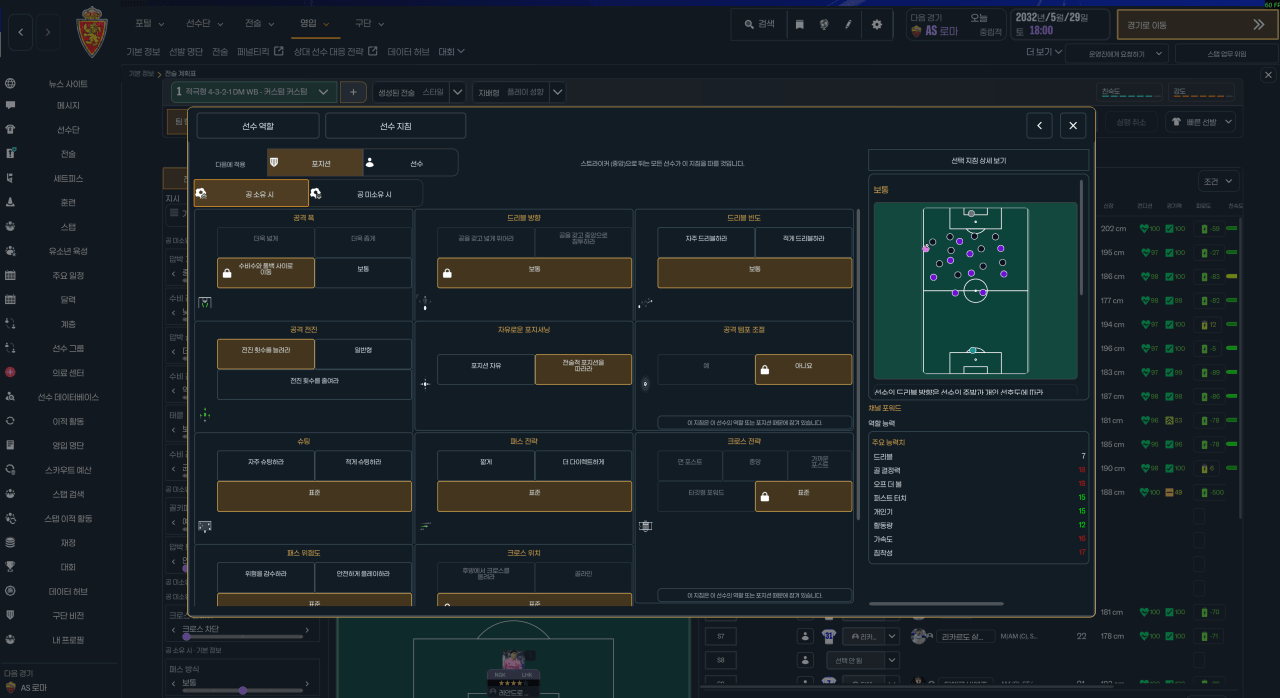The image size is (1280, 698).
Task: Click the Real Zaragoza club crest
Action: 96,32
